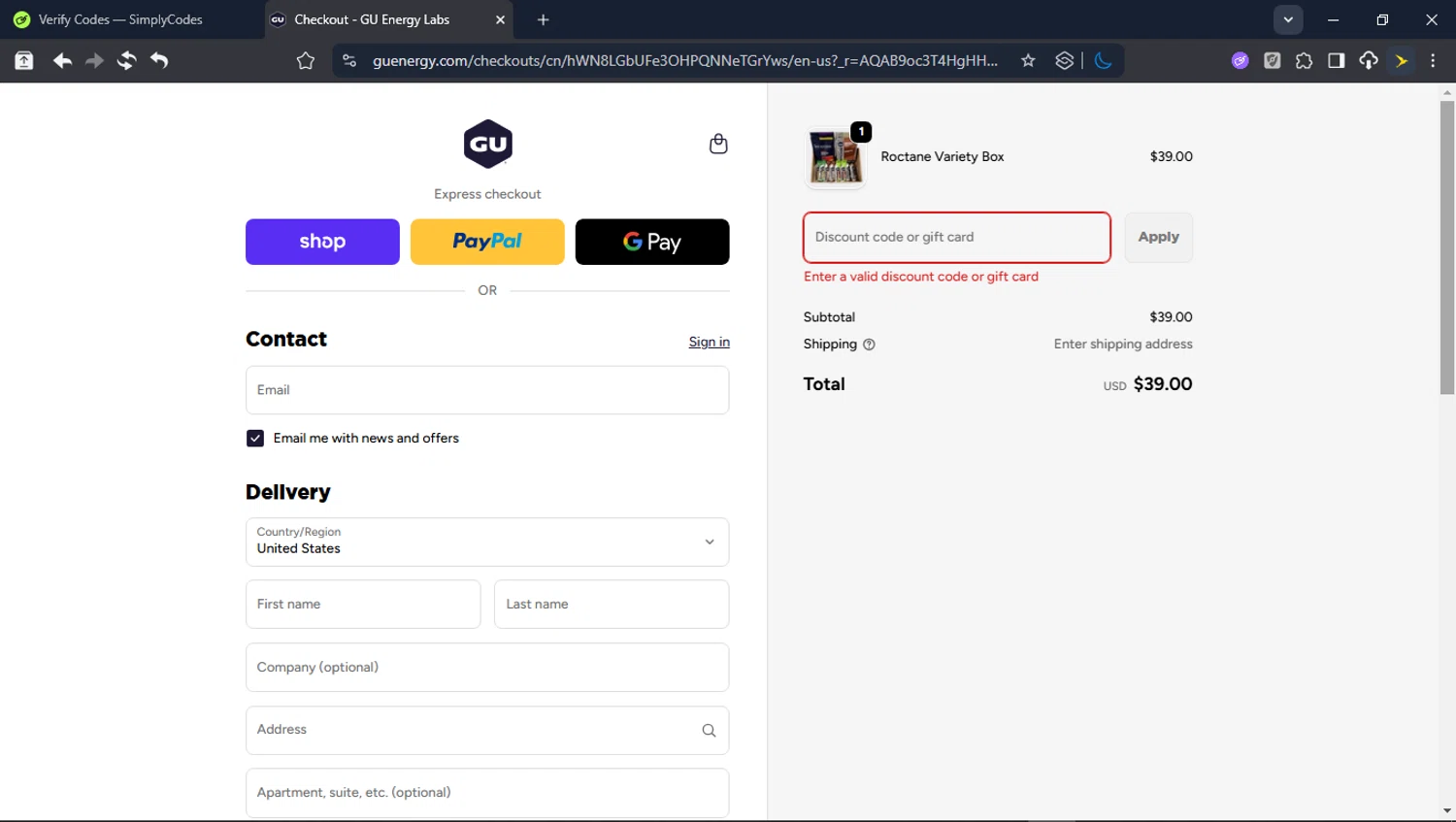Click the Shipping help question mark icon
Screen dimensions: 1456x822
[x=869, y=345]
